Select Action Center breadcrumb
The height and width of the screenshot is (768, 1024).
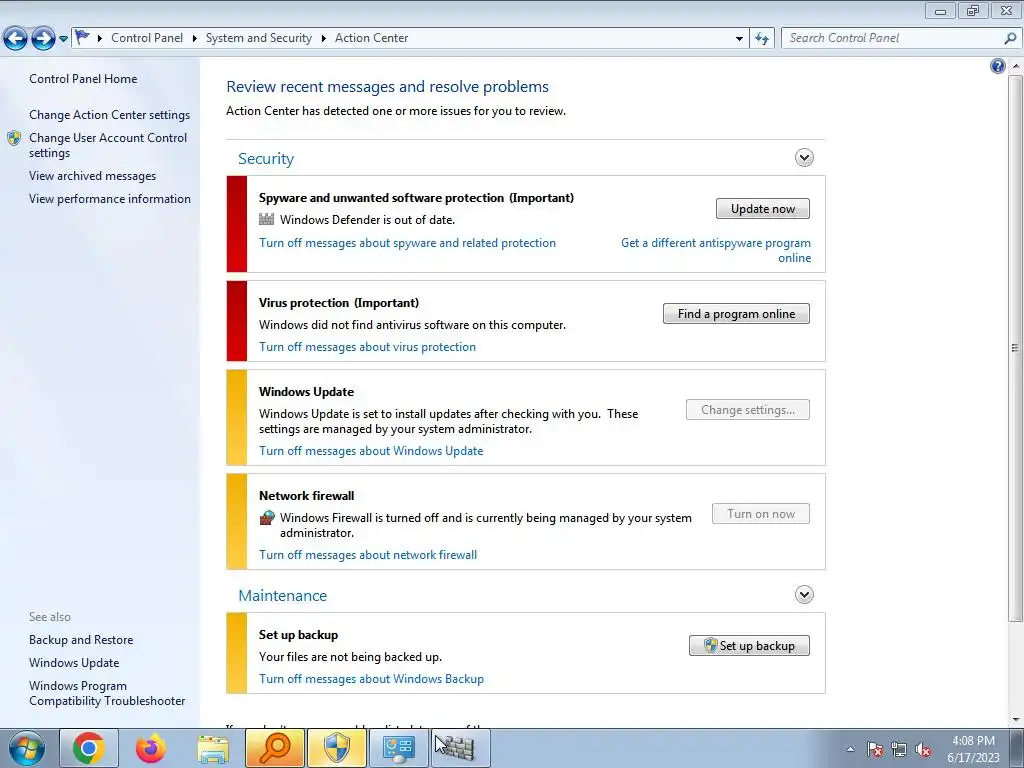[x=372, y=38]
